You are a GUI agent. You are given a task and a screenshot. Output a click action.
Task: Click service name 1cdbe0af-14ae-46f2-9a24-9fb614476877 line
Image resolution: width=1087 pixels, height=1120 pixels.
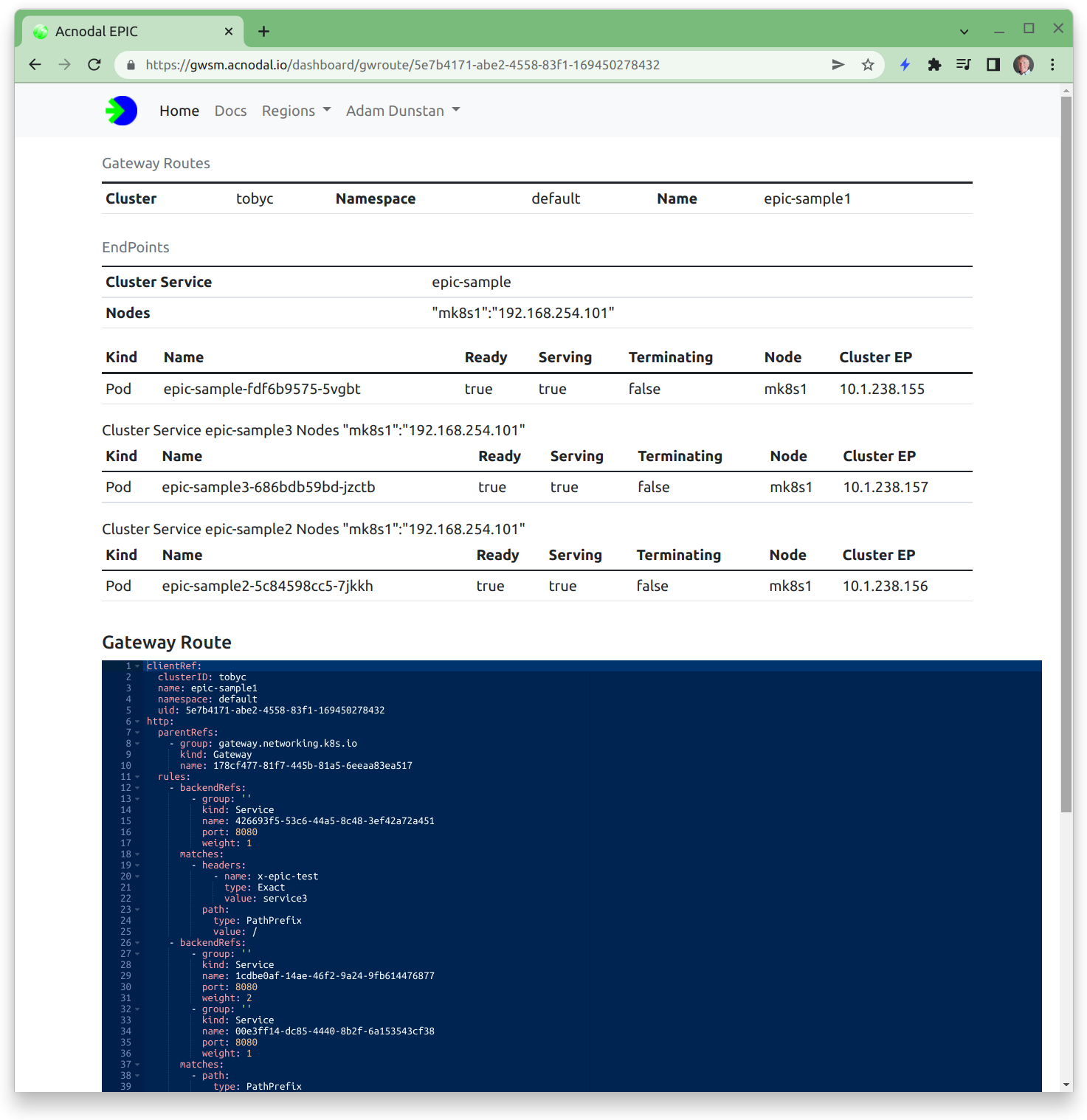tap(318, 976)
